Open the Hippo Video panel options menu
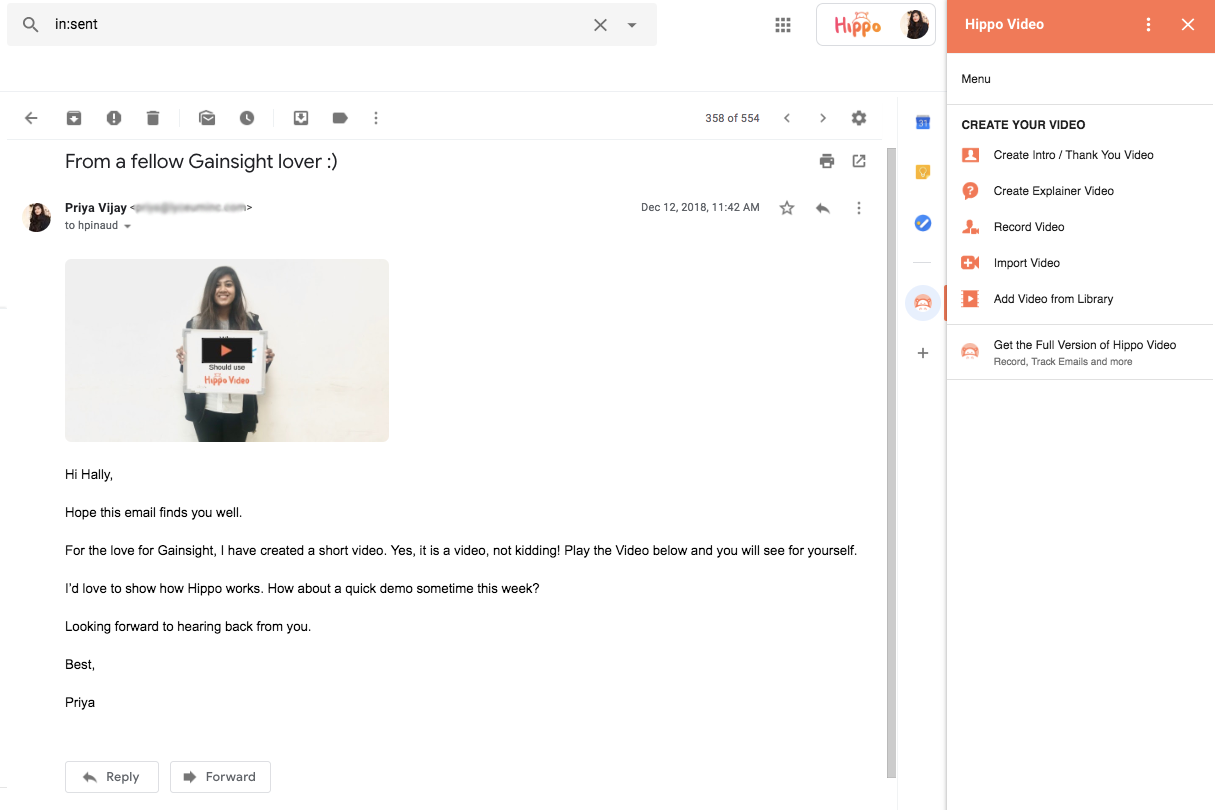This screenshot has height=810, width=1215. pyautogui.click(x=1148, y=25)
